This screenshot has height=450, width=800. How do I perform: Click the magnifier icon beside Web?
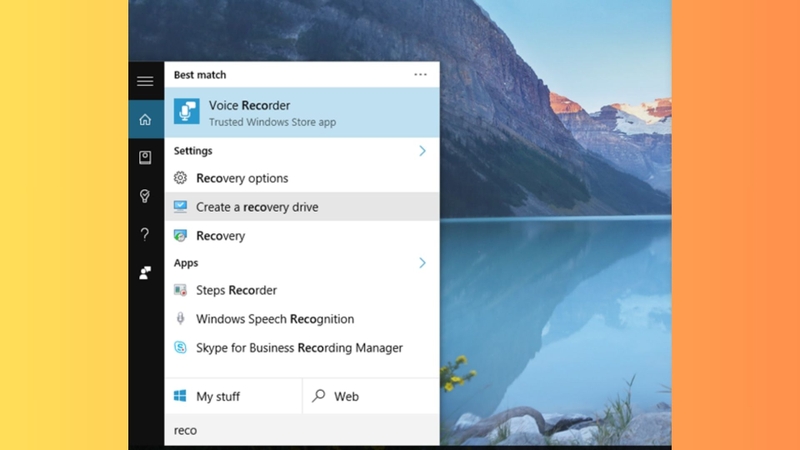[319, 395]
